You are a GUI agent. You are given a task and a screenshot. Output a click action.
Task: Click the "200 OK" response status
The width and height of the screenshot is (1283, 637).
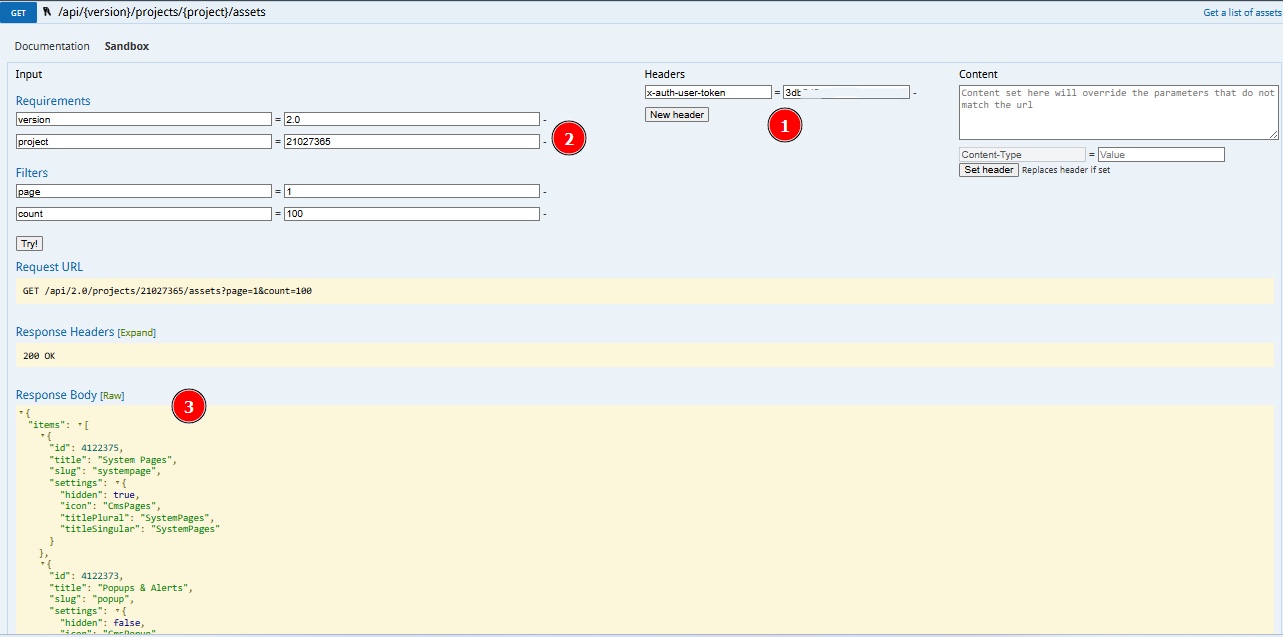pos(39,356)
